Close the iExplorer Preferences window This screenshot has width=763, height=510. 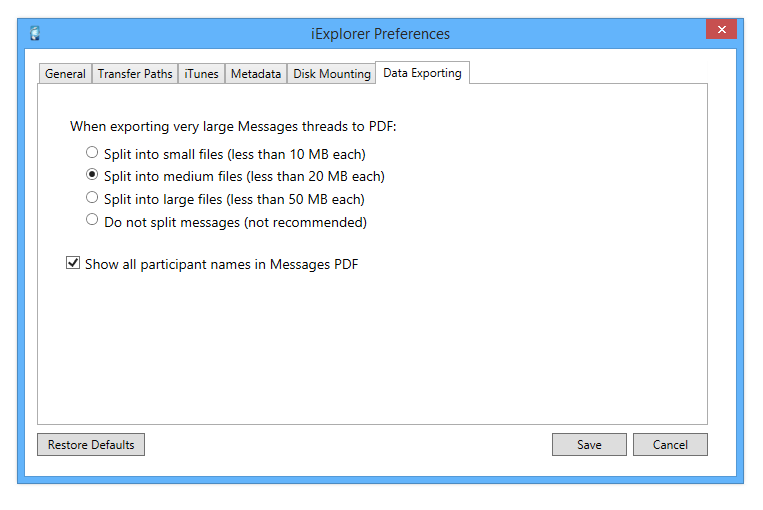point(720,31)
